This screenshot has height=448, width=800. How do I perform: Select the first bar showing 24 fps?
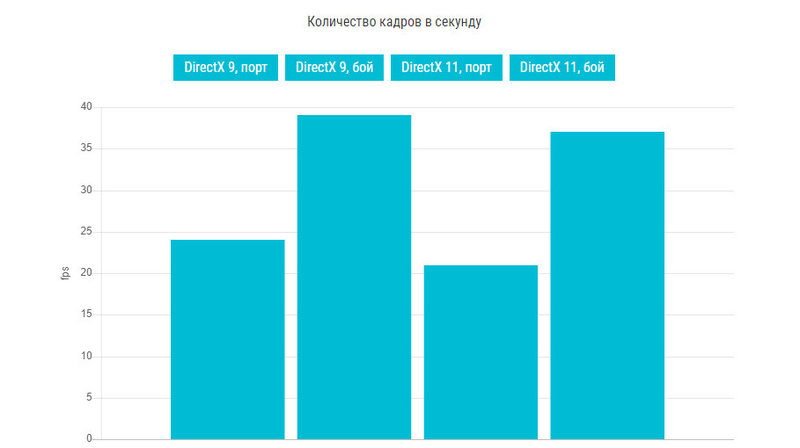point(228,339)
